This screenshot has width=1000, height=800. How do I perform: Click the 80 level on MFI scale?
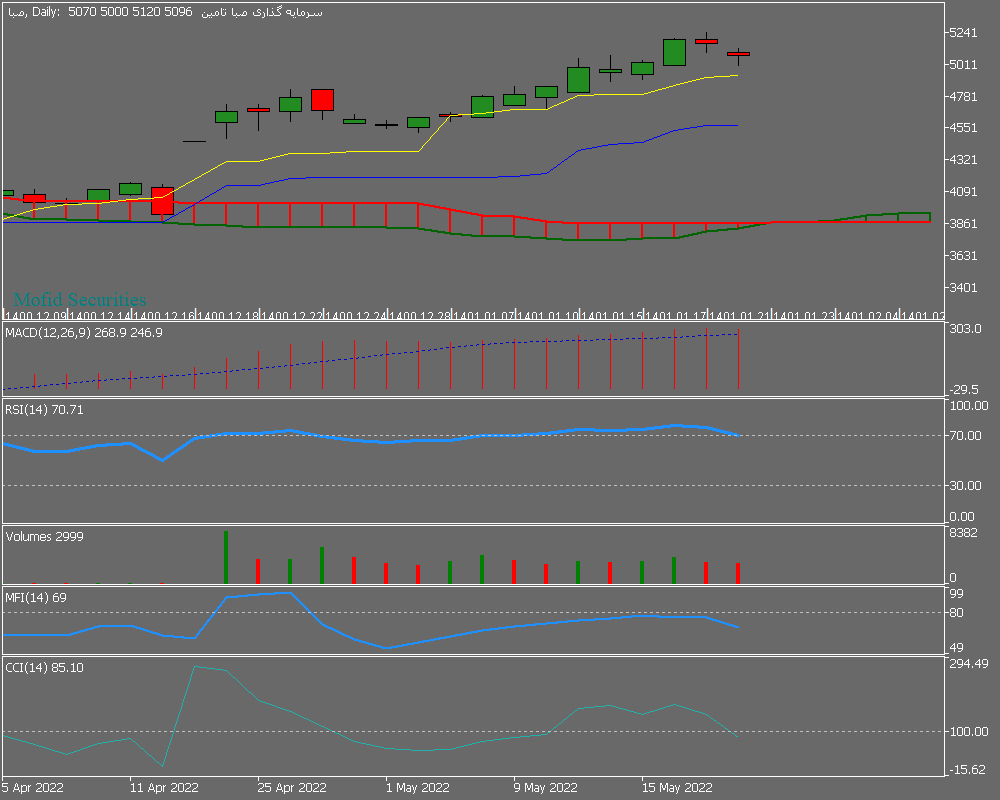957,613
